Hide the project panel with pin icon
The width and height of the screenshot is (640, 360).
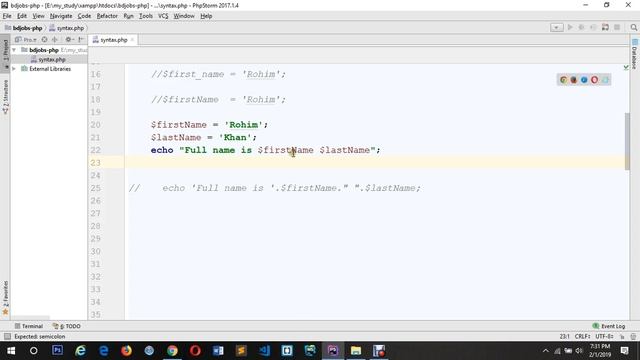tap(81, 40)
